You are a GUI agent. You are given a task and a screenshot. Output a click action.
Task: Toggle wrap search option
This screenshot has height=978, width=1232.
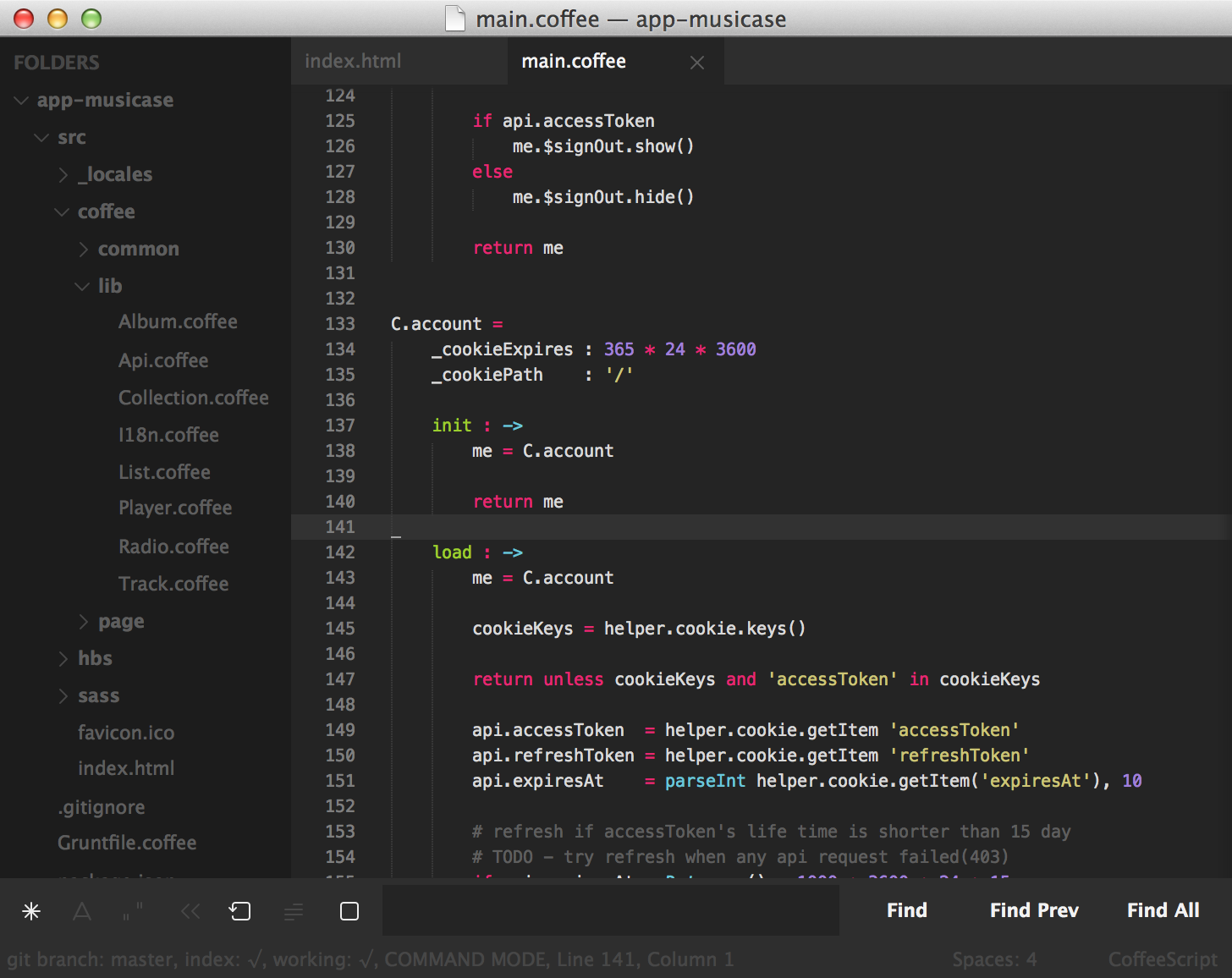[x=240, y=911]
